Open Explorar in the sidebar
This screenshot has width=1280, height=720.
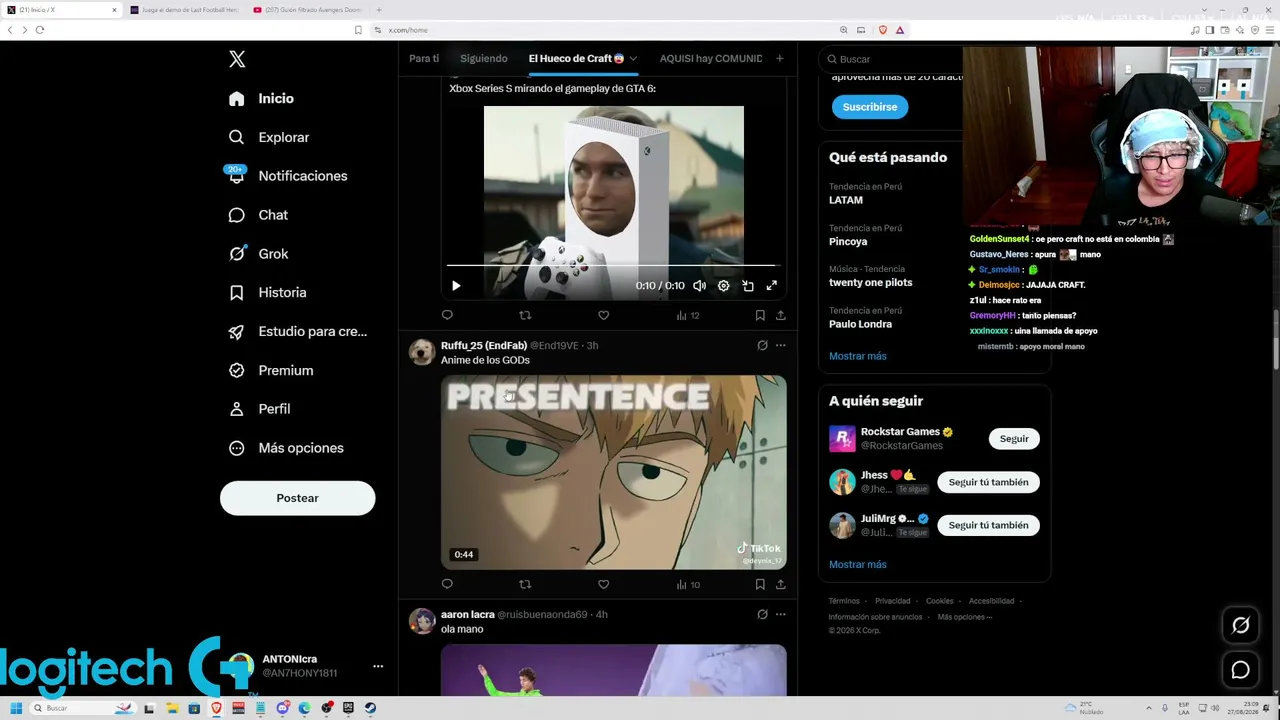tap(269, 137)
